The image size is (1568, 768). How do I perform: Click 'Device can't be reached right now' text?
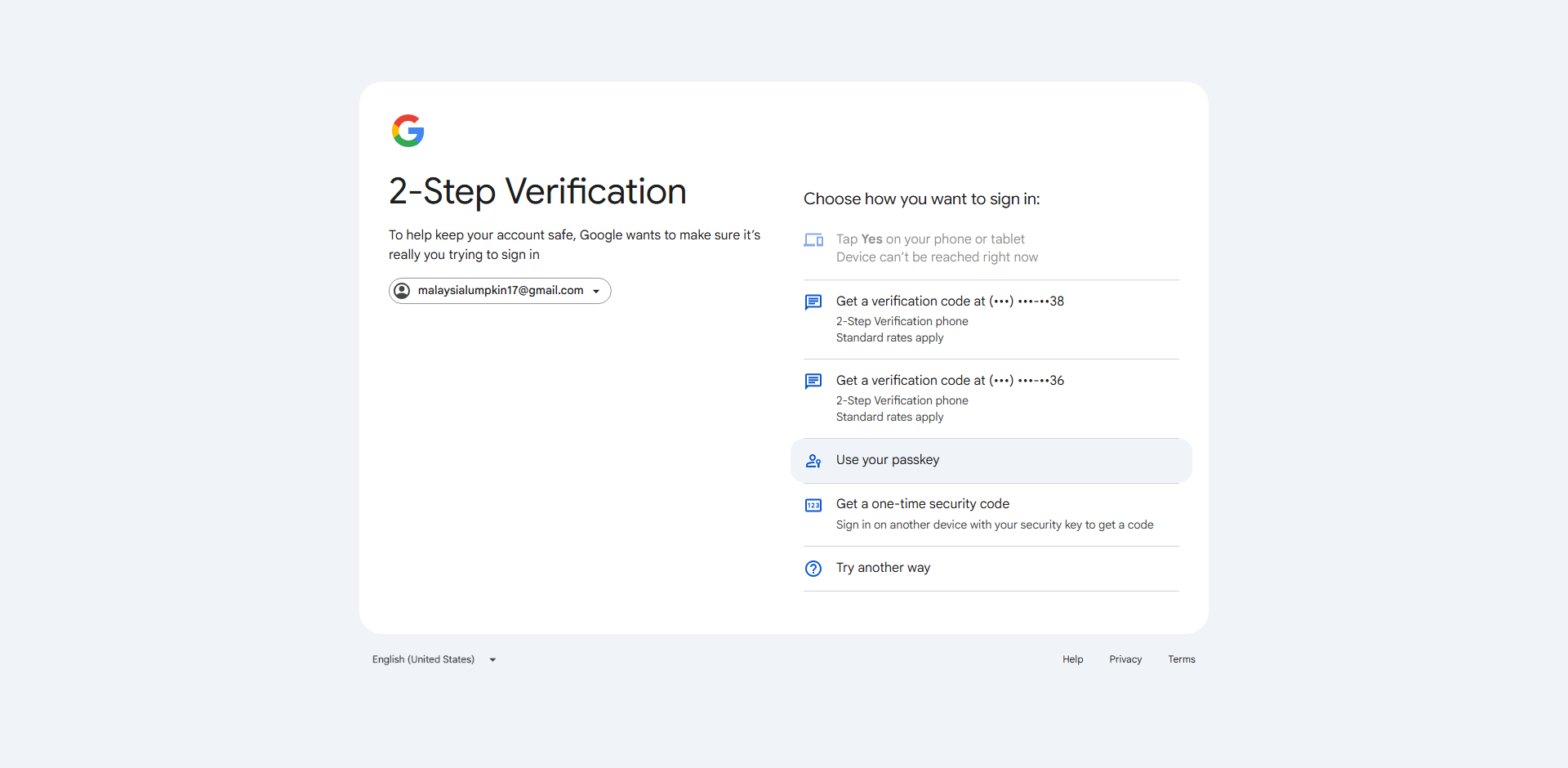[x=937, y=257]
